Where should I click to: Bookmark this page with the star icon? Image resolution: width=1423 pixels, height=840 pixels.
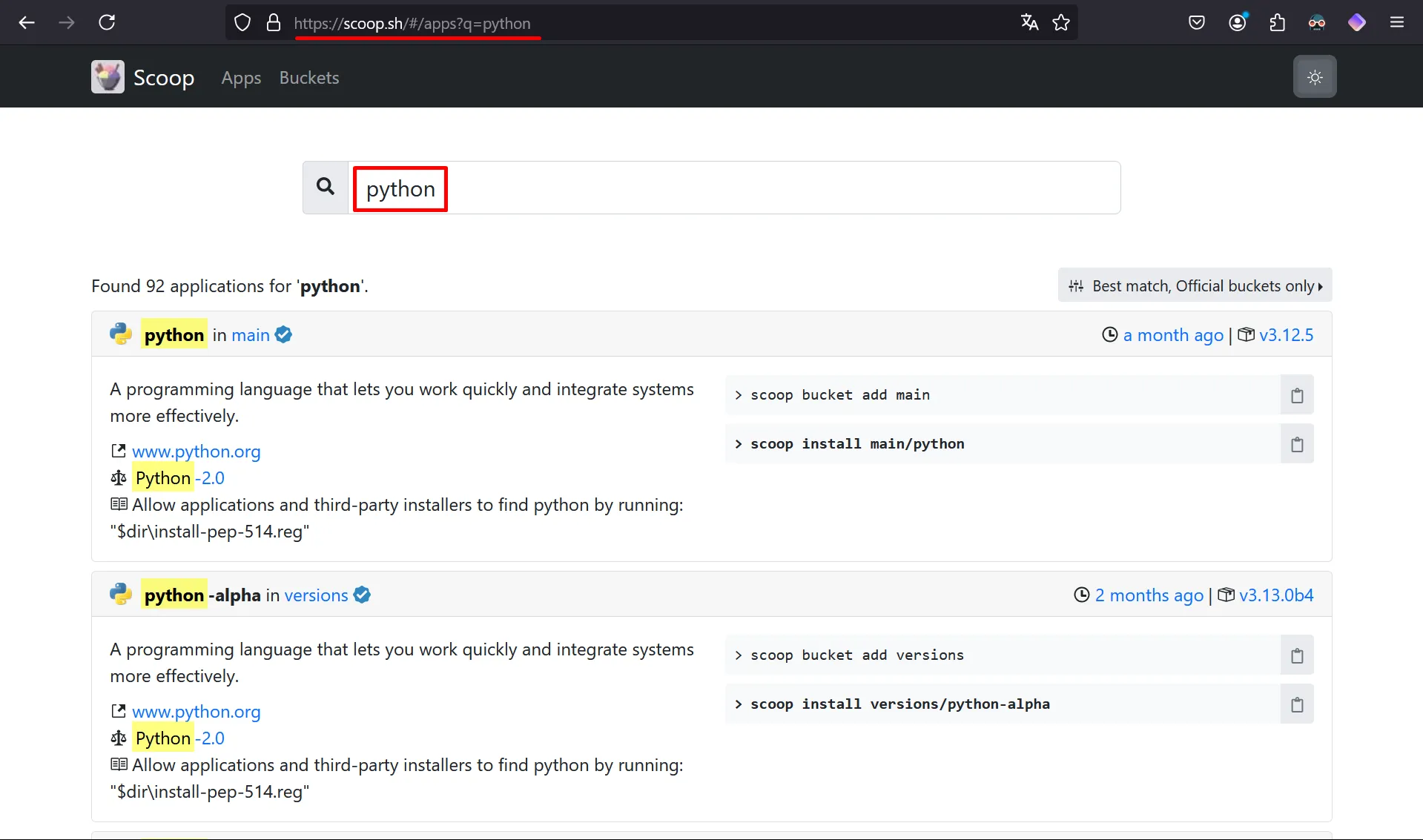coord(1061,22)
